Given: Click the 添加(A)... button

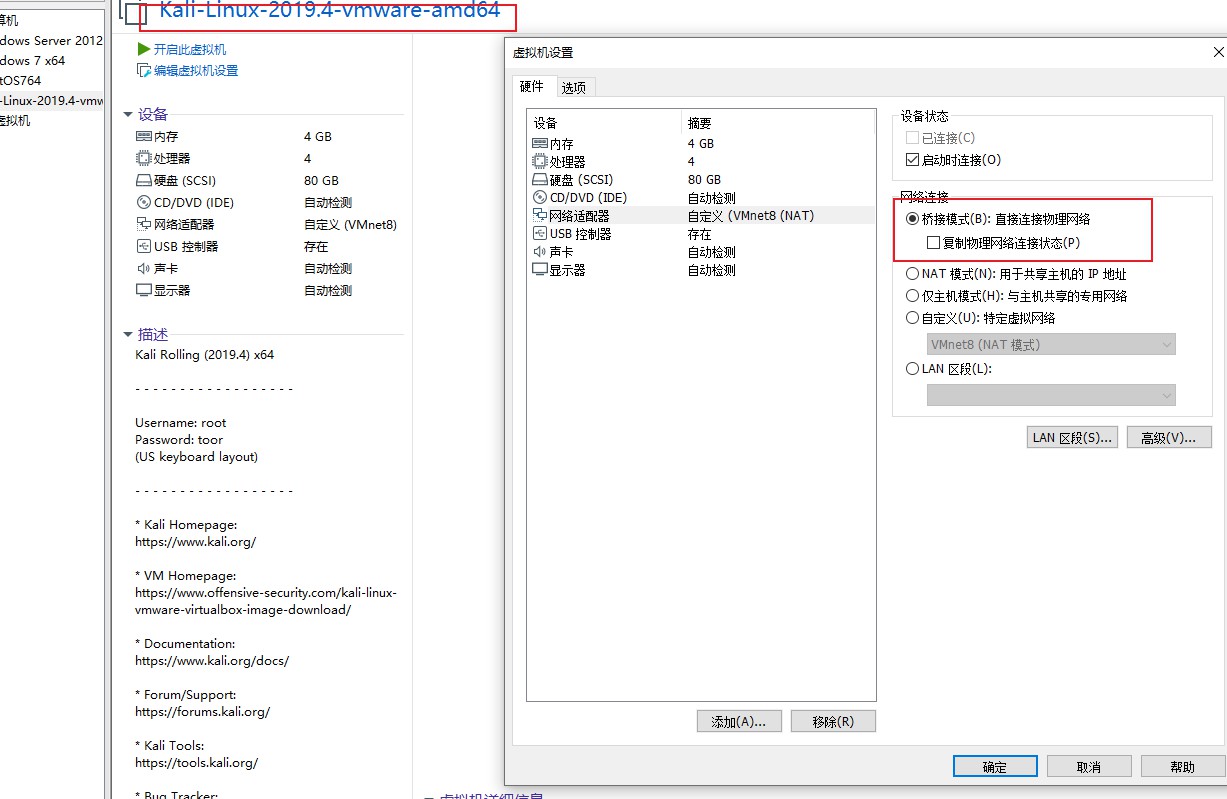Looking at the screenshot, I should (x=739, y=722).
